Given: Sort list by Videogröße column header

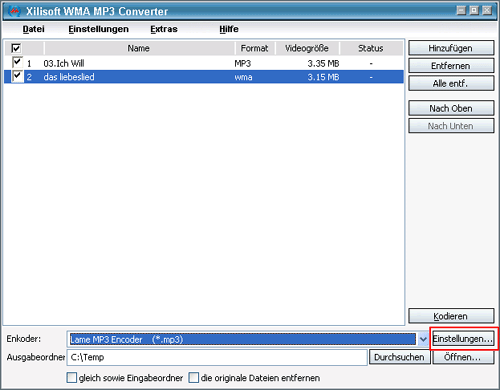Looking at the screenshot, I should pos(307,48).
